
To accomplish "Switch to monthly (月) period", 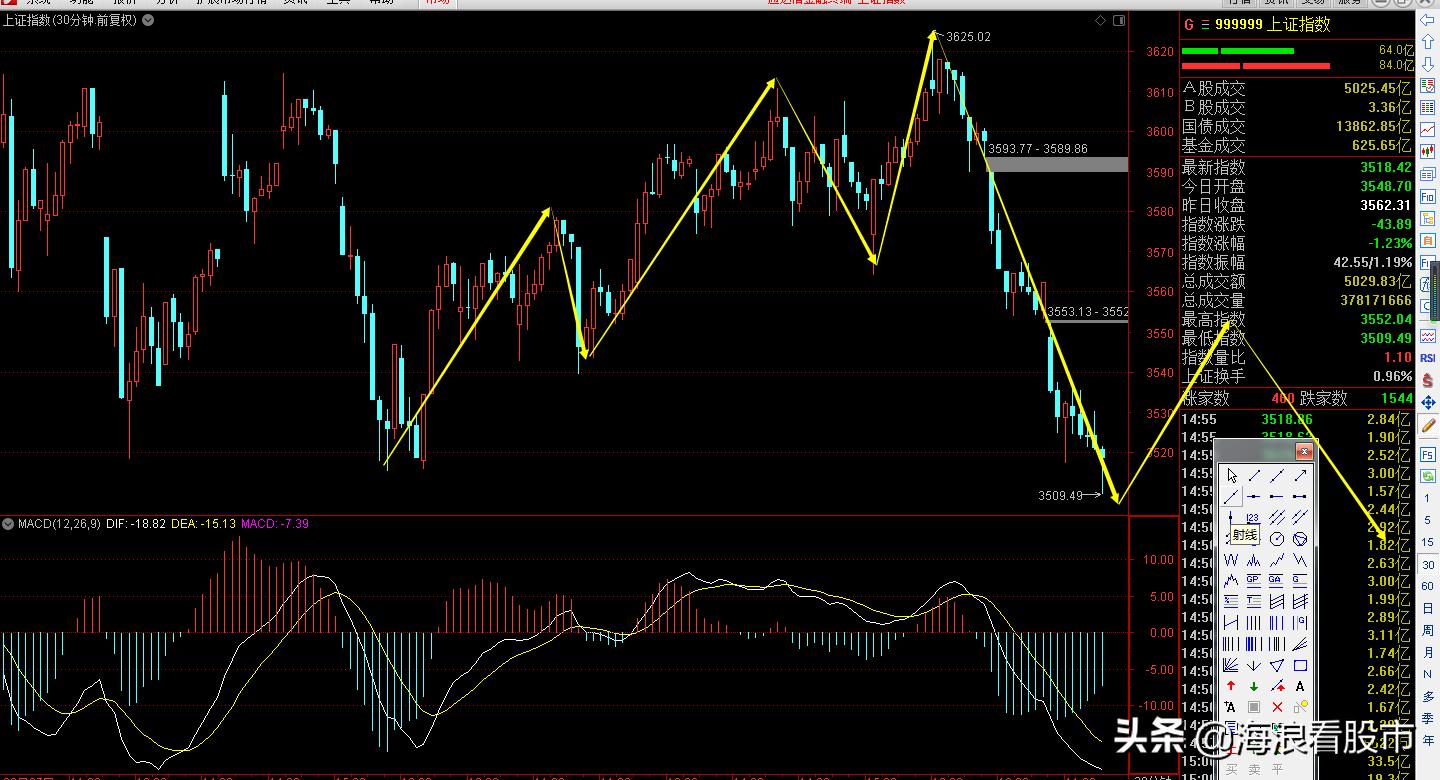I will [x=1428, y=652].
